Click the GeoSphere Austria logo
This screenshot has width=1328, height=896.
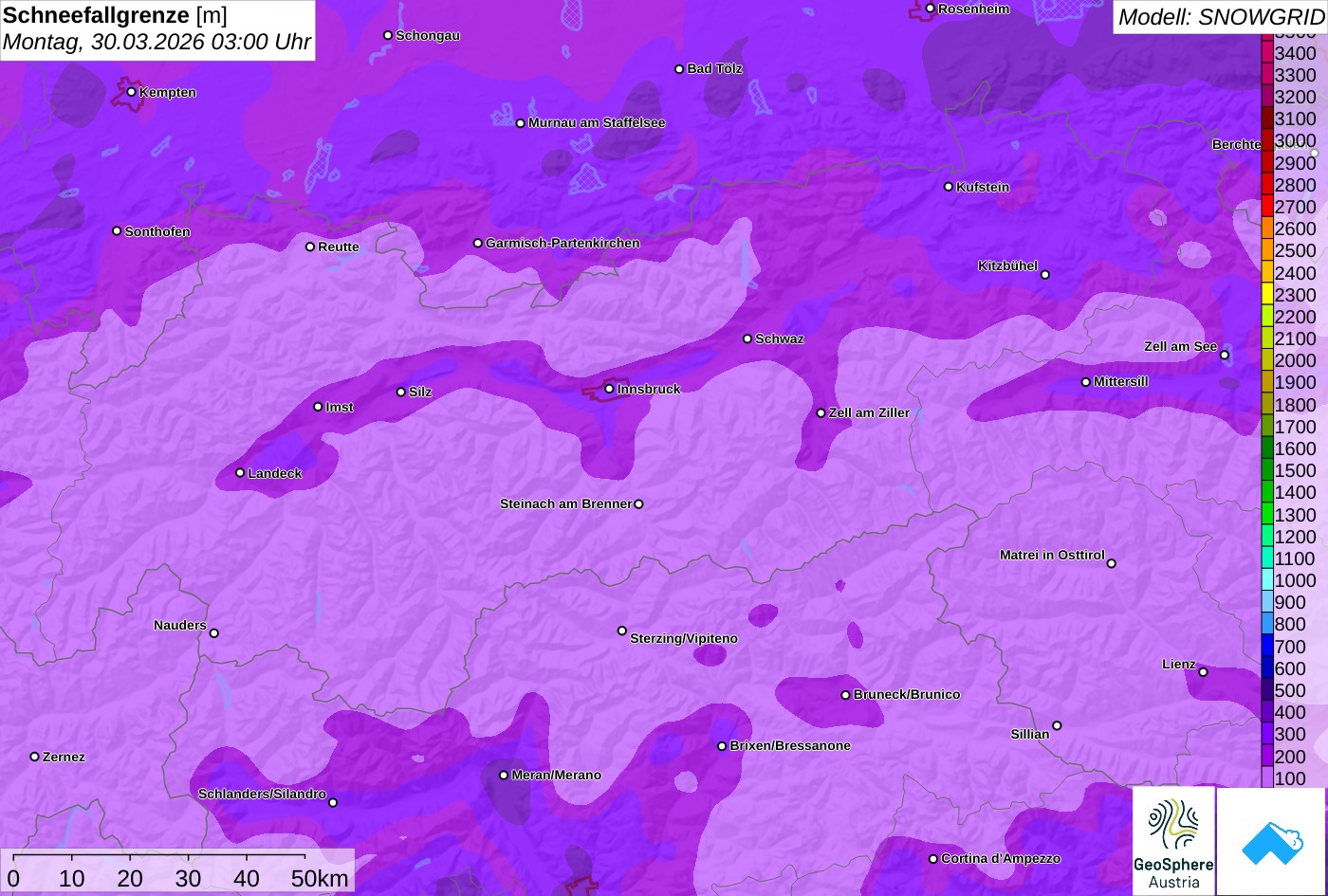click(x=1173, y=841)
